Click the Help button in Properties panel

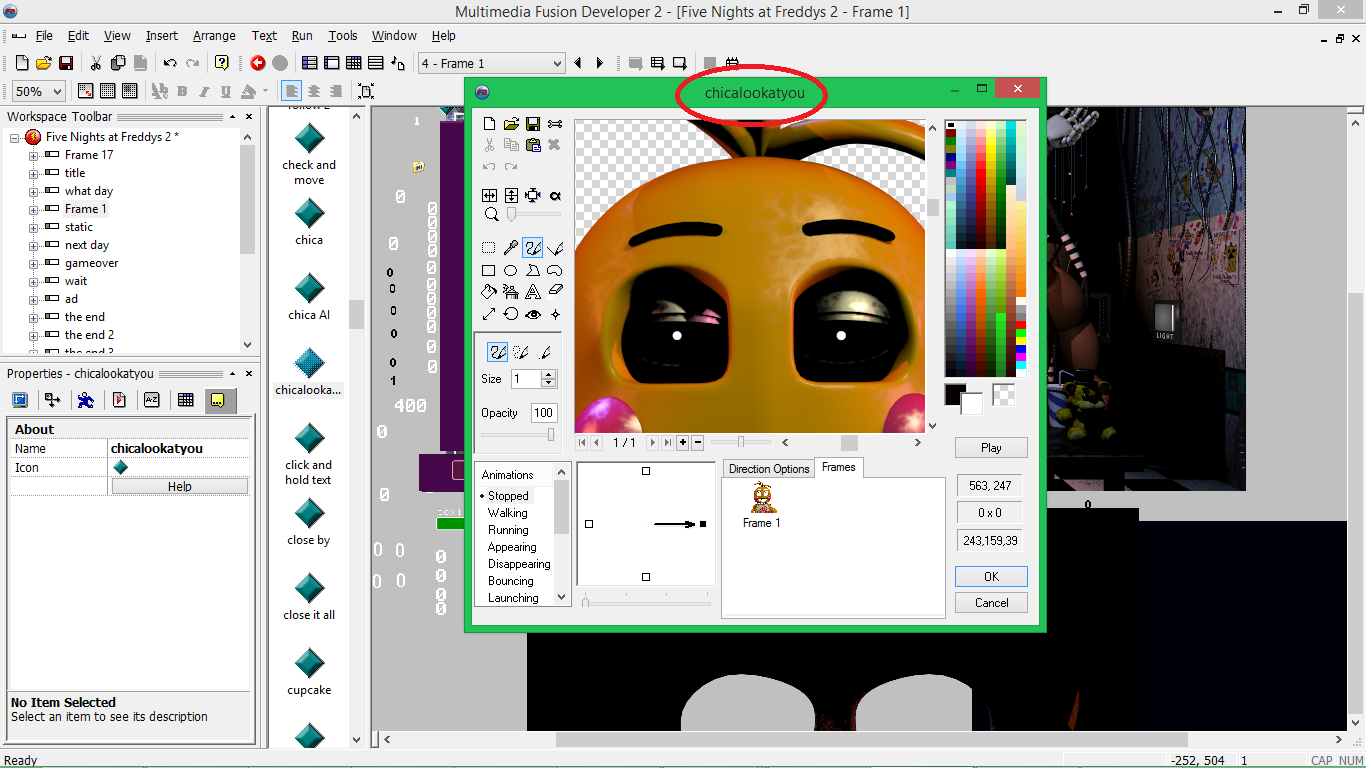click(x=180, y=487)
